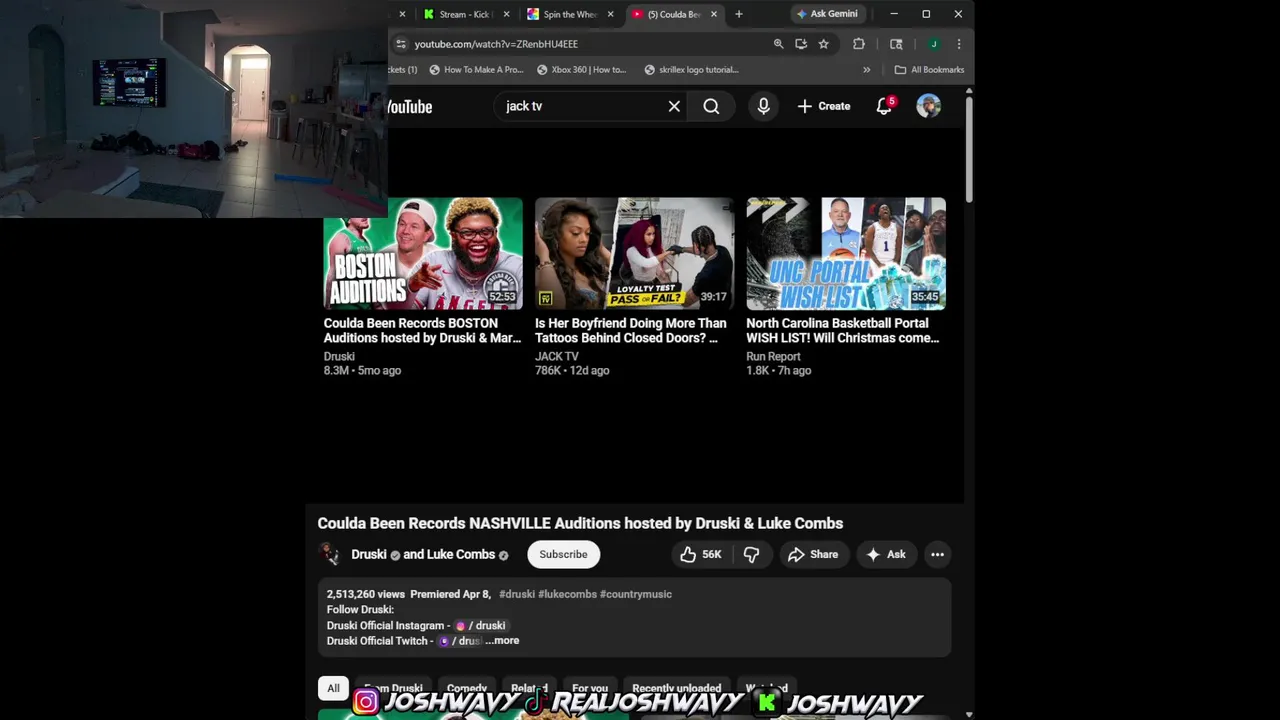Expand hidden bookmarks with double chevron

(866, 70)
